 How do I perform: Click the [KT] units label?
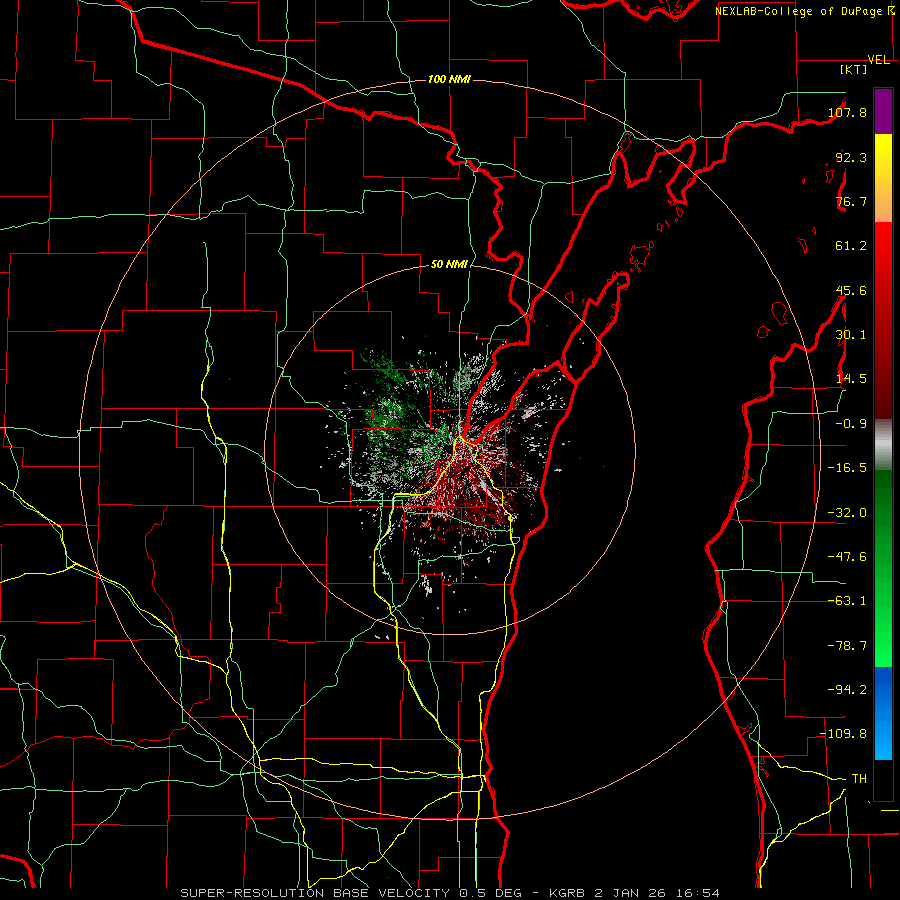854,69
